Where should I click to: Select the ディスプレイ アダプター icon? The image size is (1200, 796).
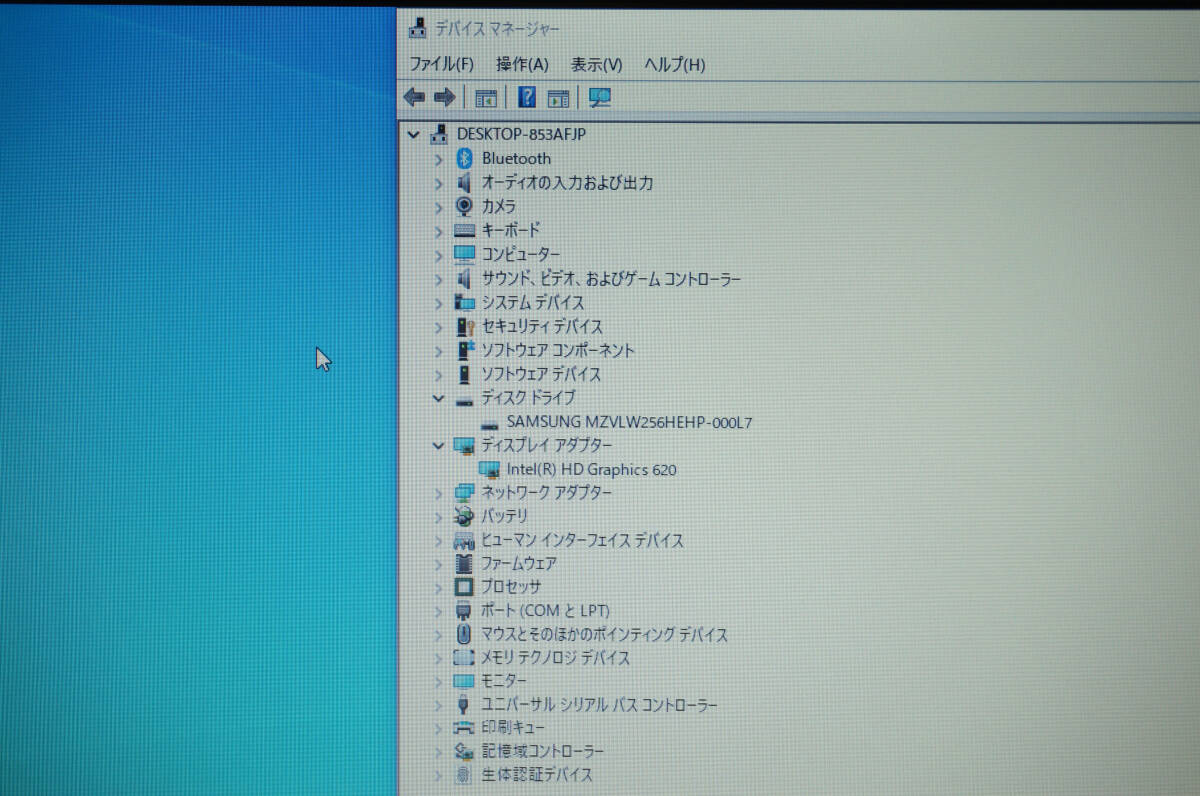coord(464,445)
